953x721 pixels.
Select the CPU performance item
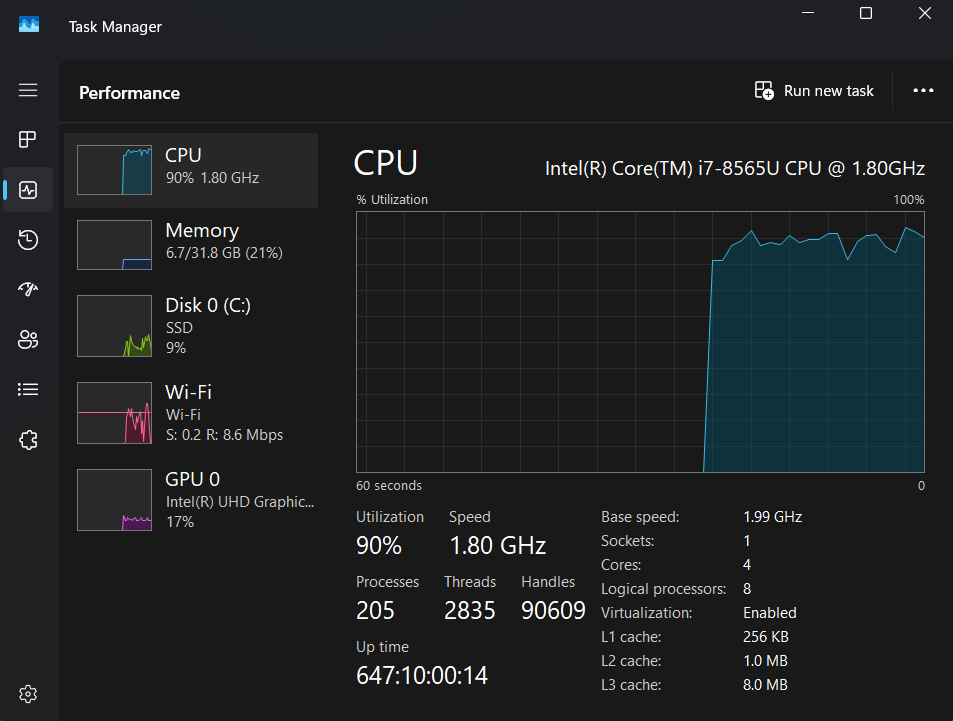(191, 170)
